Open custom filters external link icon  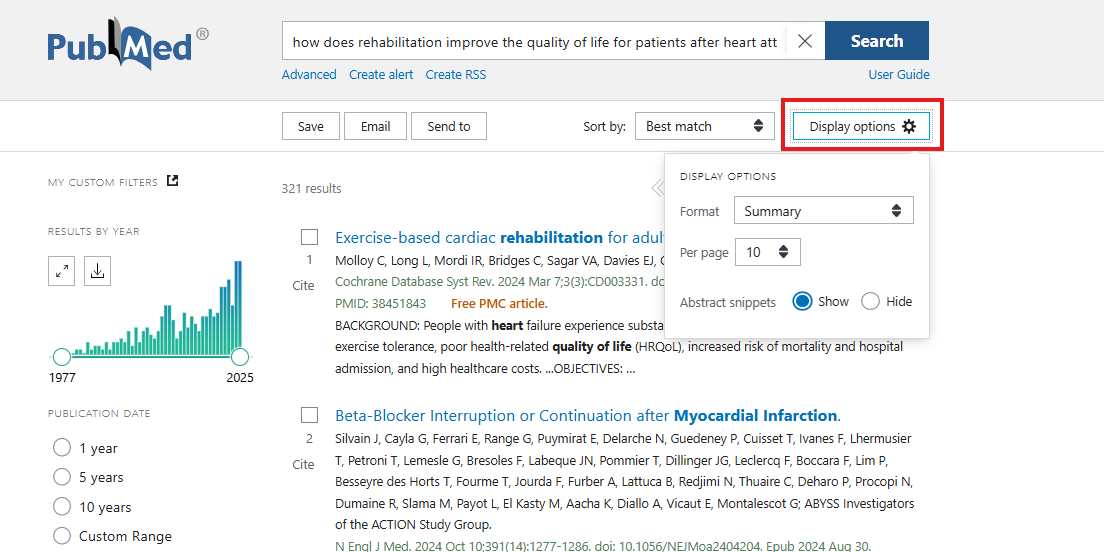172,181
